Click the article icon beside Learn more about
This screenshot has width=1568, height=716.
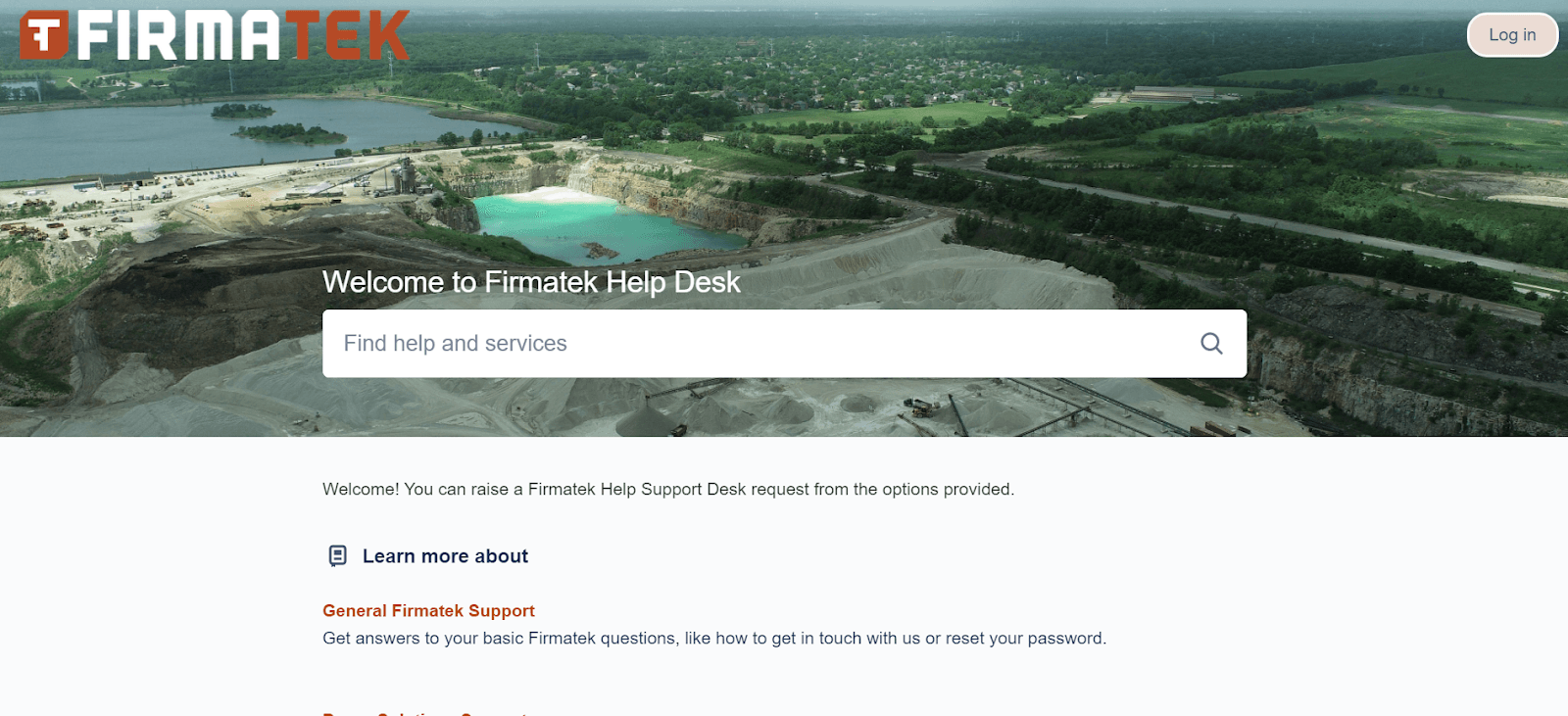tap(337, 556)
